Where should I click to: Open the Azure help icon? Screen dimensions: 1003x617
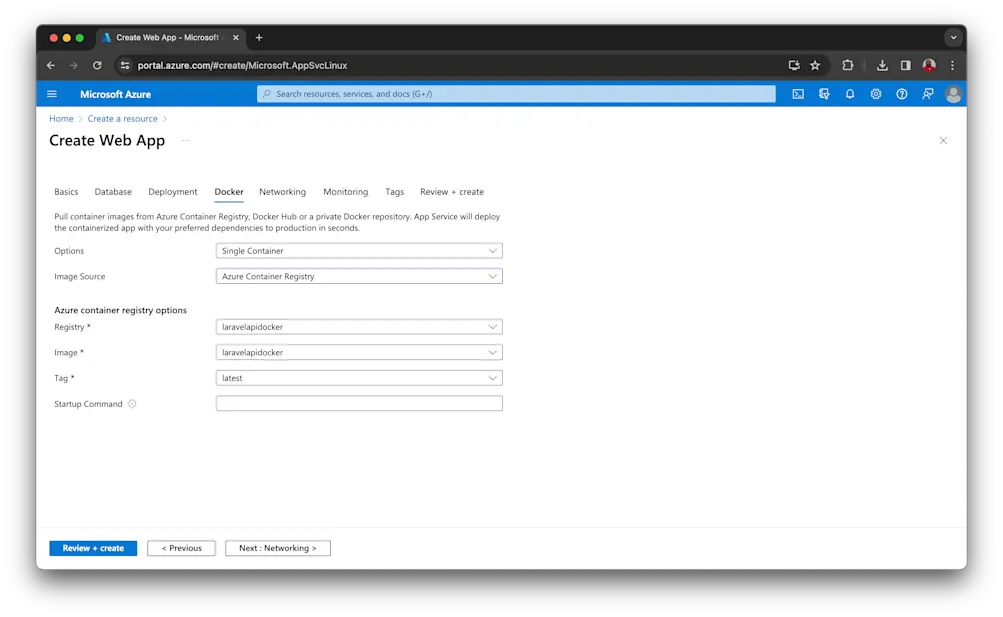(902, 94)
